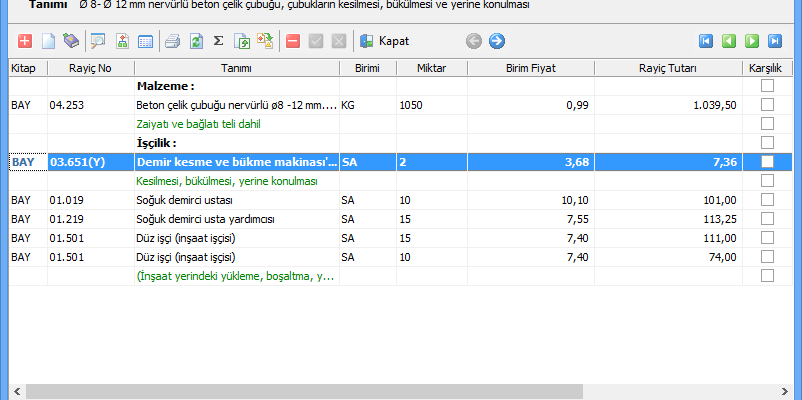
Task: Click the green refresh icon
Action: pyautogui.click(x=196, y=42)
